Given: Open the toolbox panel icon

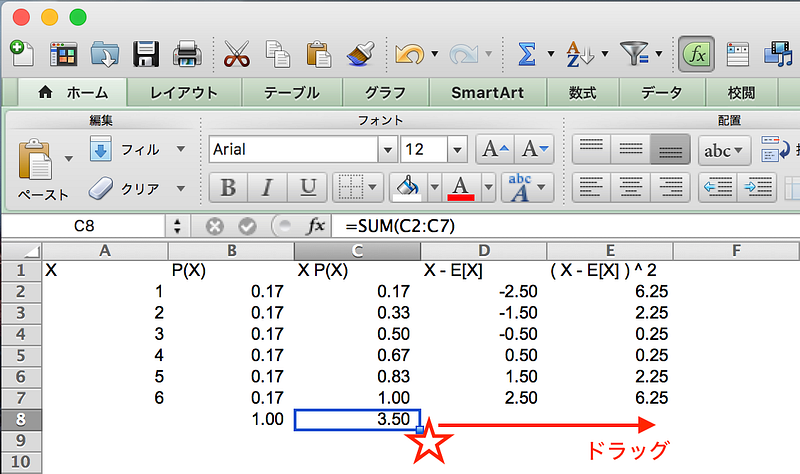Looking at the screenshot, I should pyautogui.click(x=738, y=54).
